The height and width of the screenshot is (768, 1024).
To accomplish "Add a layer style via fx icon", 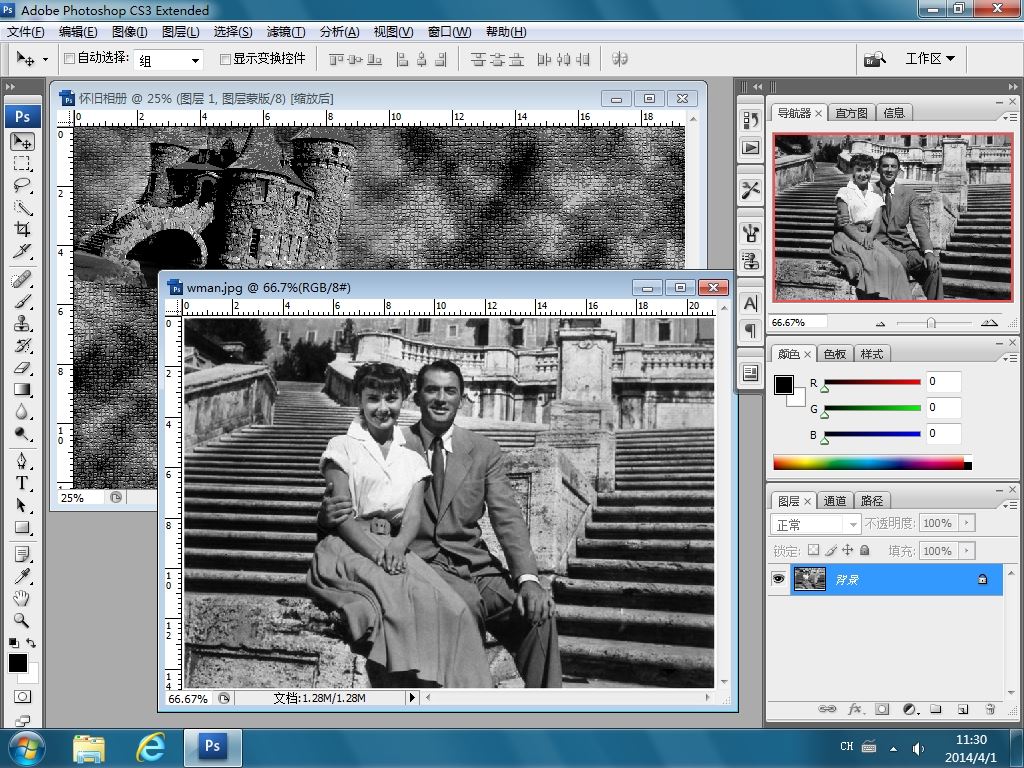I will (855, 709).
